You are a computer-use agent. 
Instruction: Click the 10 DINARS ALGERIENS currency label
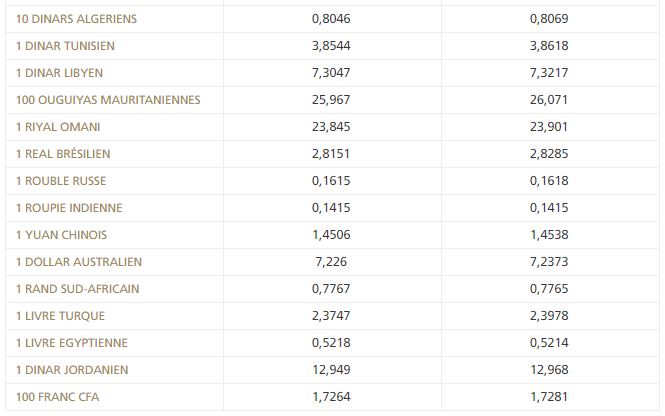pos(76,19)
